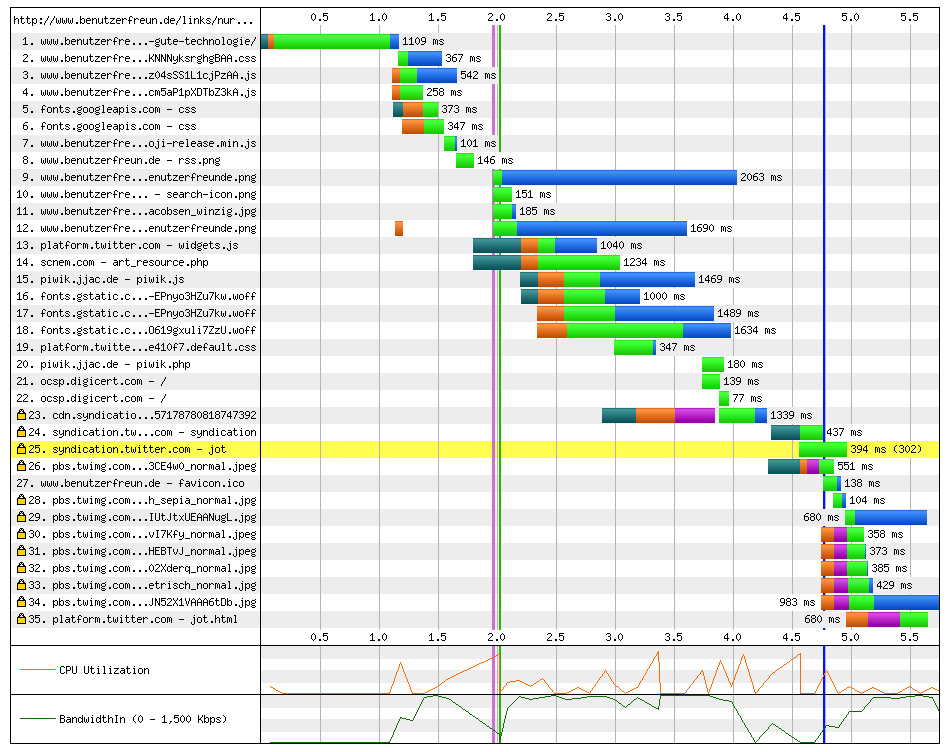Click the lock icon on row 24

pyautogui.click(x=21, y=432)
